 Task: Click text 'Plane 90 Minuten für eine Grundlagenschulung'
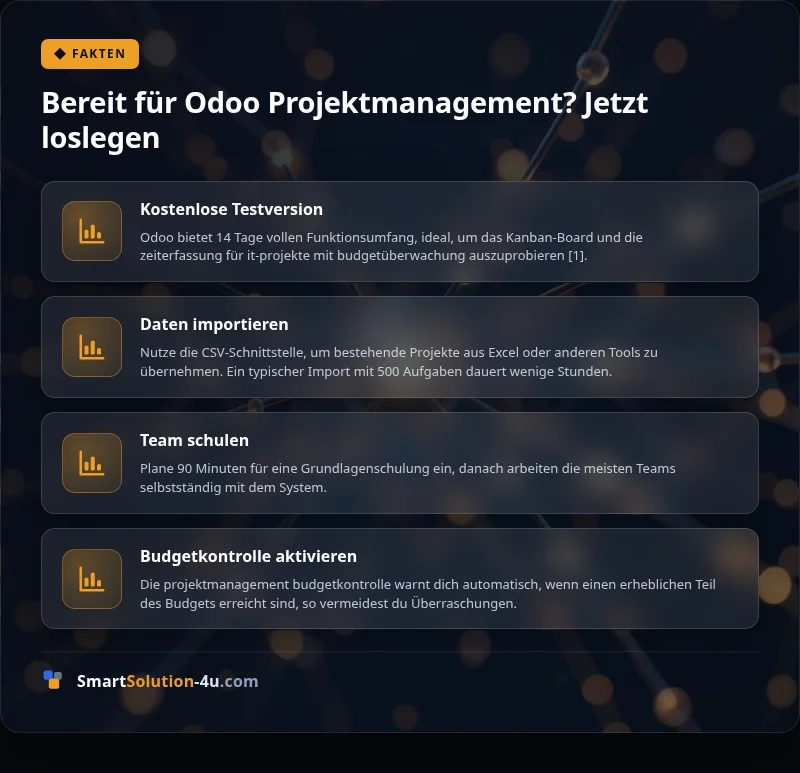(285, 468)
